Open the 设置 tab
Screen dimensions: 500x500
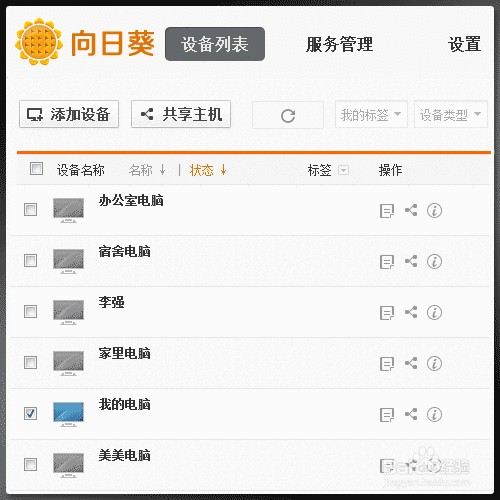(x=464, y=44)
